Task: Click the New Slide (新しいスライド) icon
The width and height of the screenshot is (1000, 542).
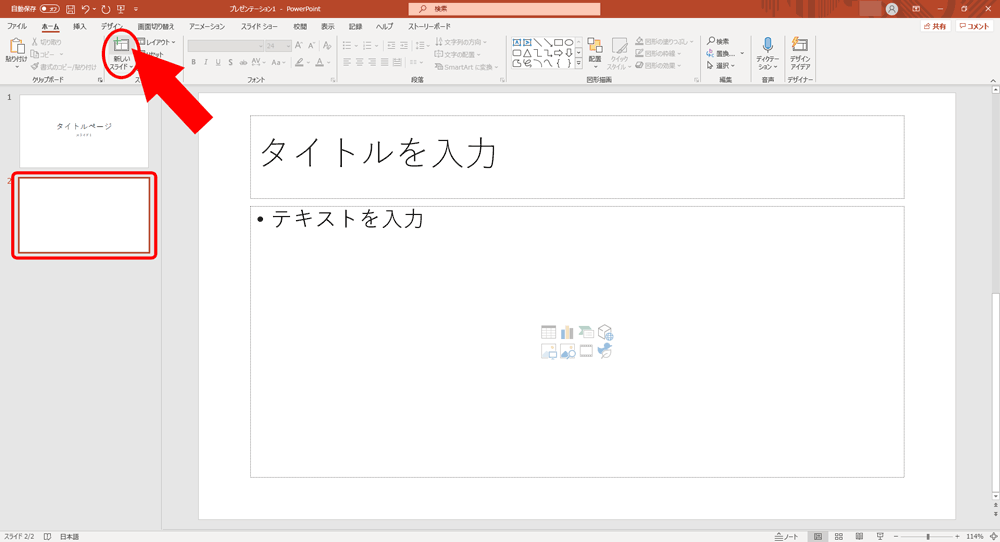Action: pyautogui.click(x=121, y=45)
